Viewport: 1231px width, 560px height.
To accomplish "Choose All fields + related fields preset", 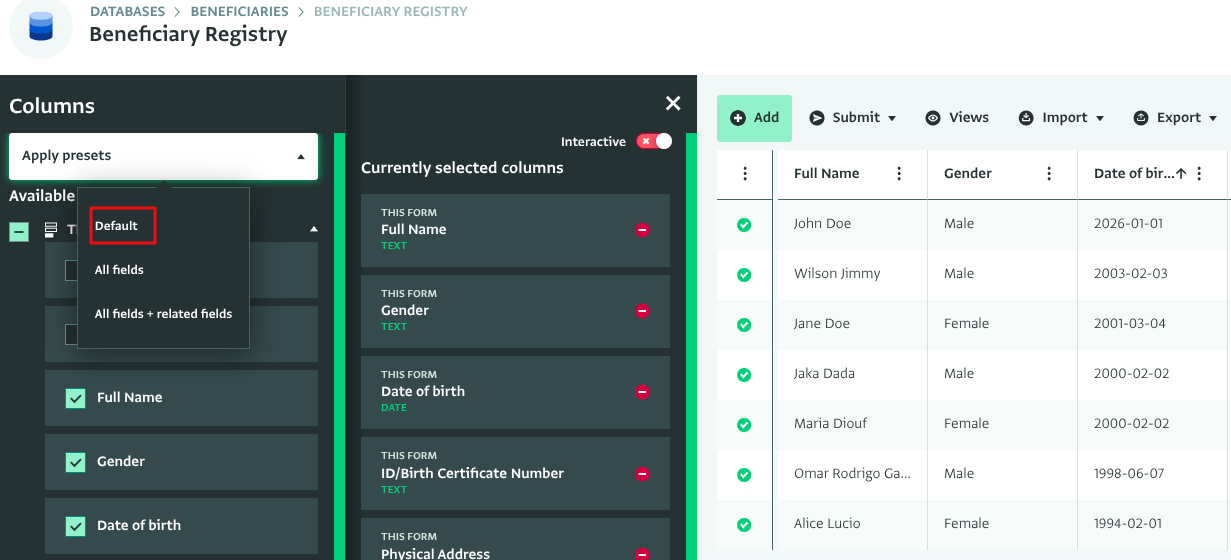I will [x=163, y=314].
